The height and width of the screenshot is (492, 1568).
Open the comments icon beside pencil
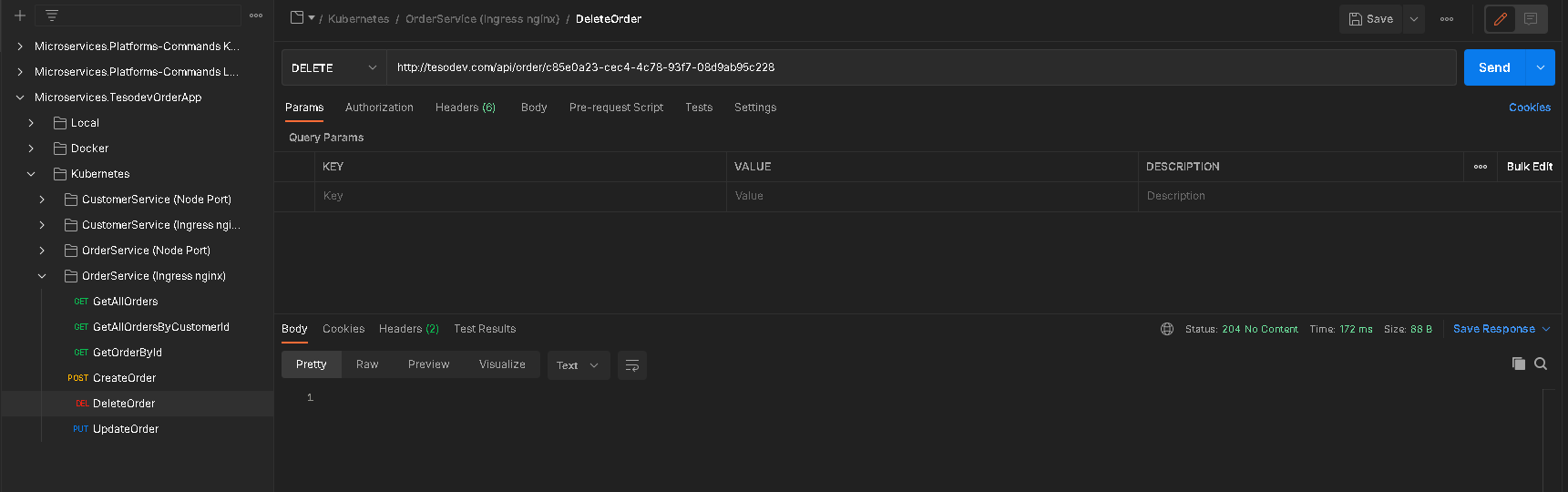1531,19
